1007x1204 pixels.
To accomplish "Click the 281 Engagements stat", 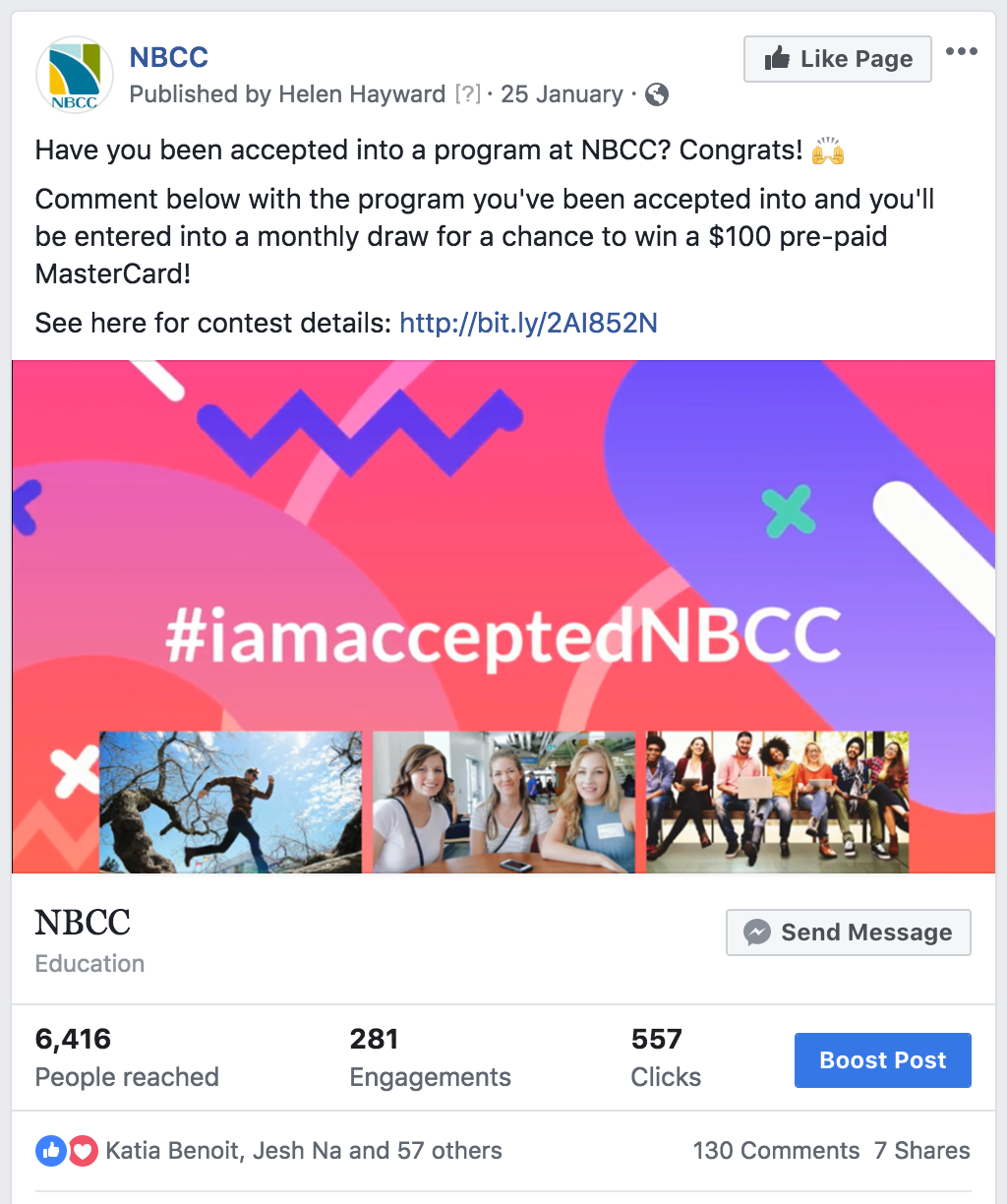I will click(x=430, y=1057).
